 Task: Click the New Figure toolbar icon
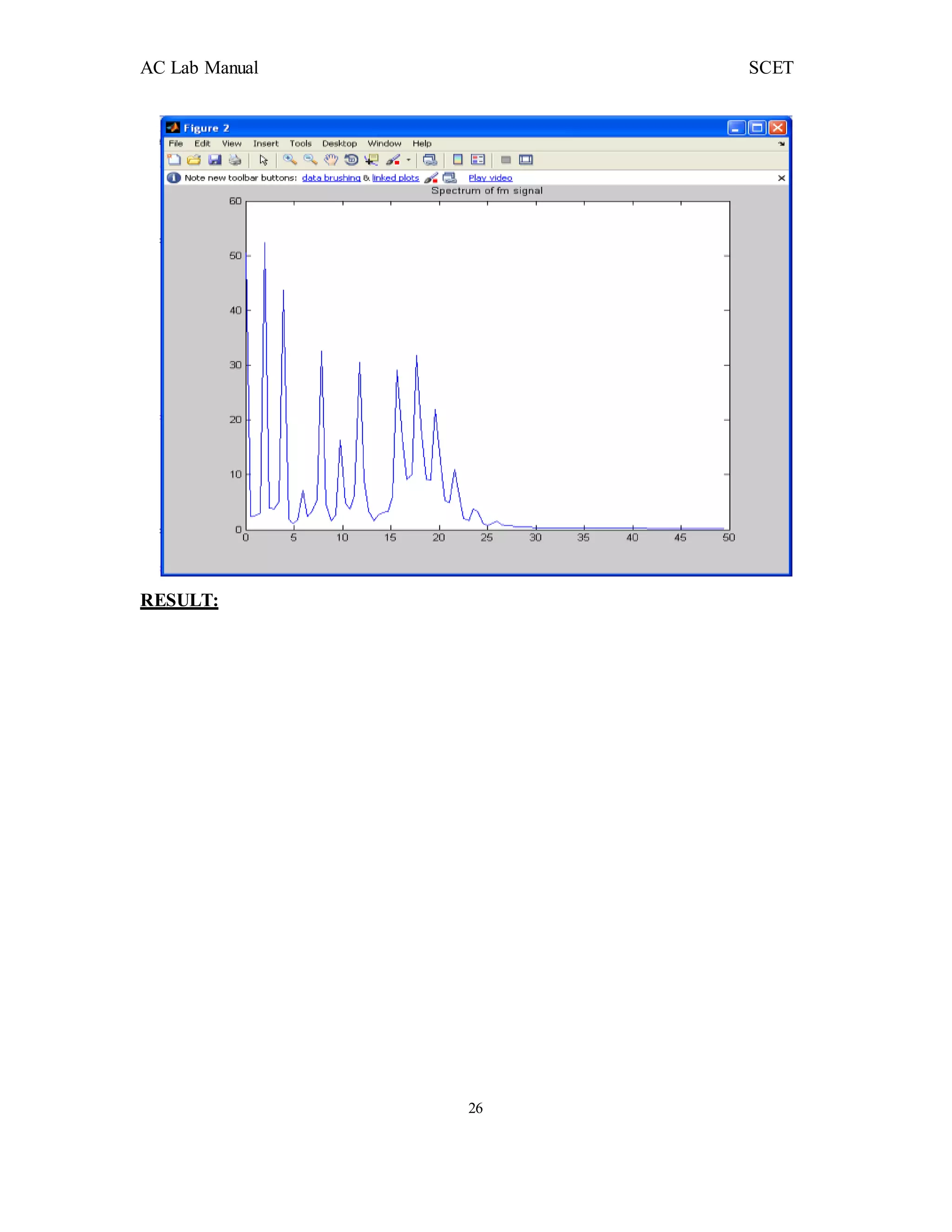click(x=174, y=160)
